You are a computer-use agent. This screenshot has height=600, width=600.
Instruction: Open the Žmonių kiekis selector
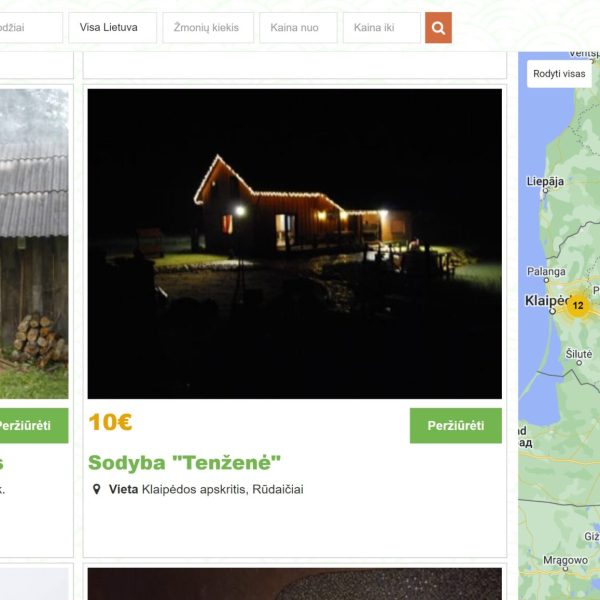point(208,28)
